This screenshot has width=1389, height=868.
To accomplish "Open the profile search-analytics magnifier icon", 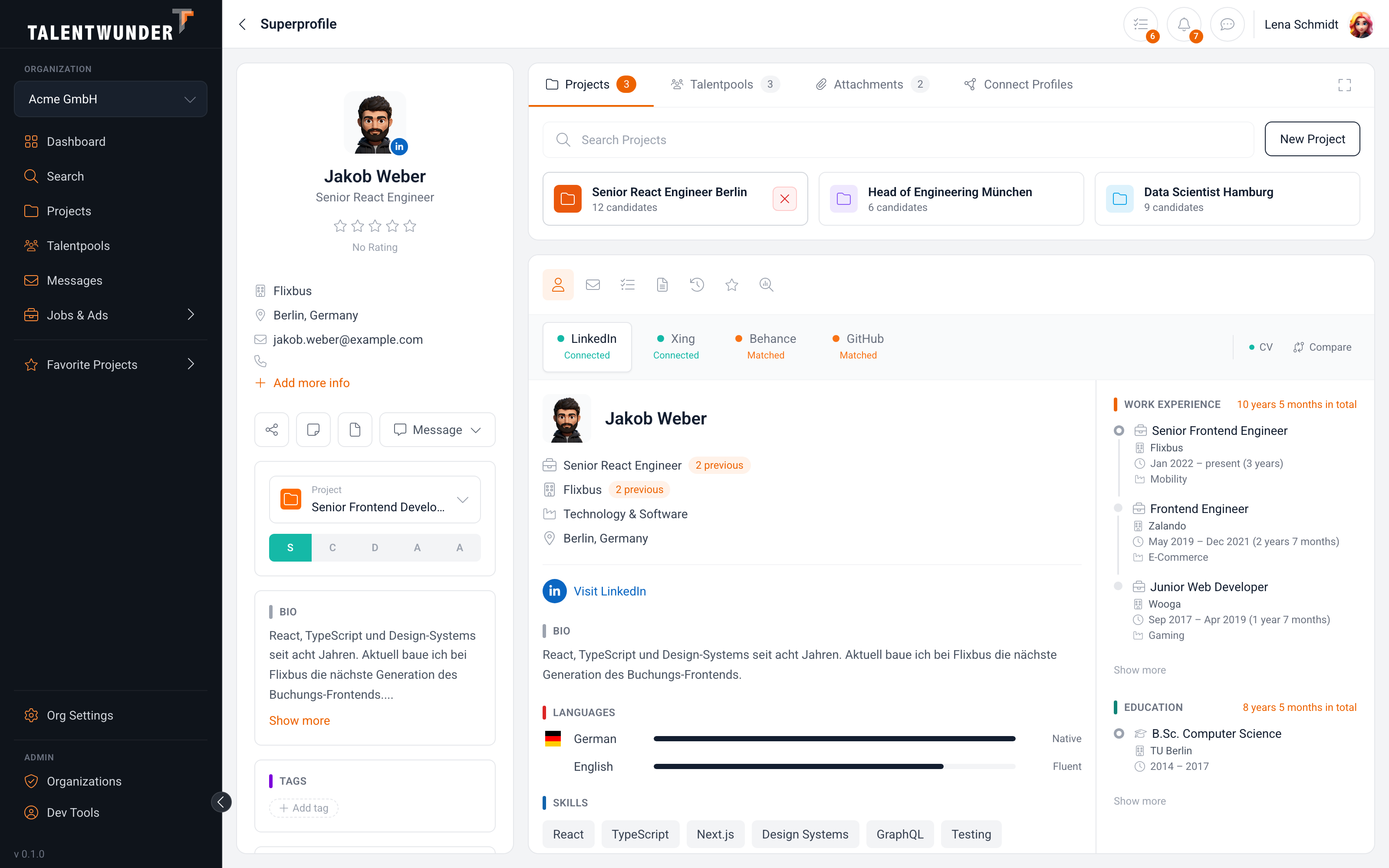I will click(x=766, y=285).
